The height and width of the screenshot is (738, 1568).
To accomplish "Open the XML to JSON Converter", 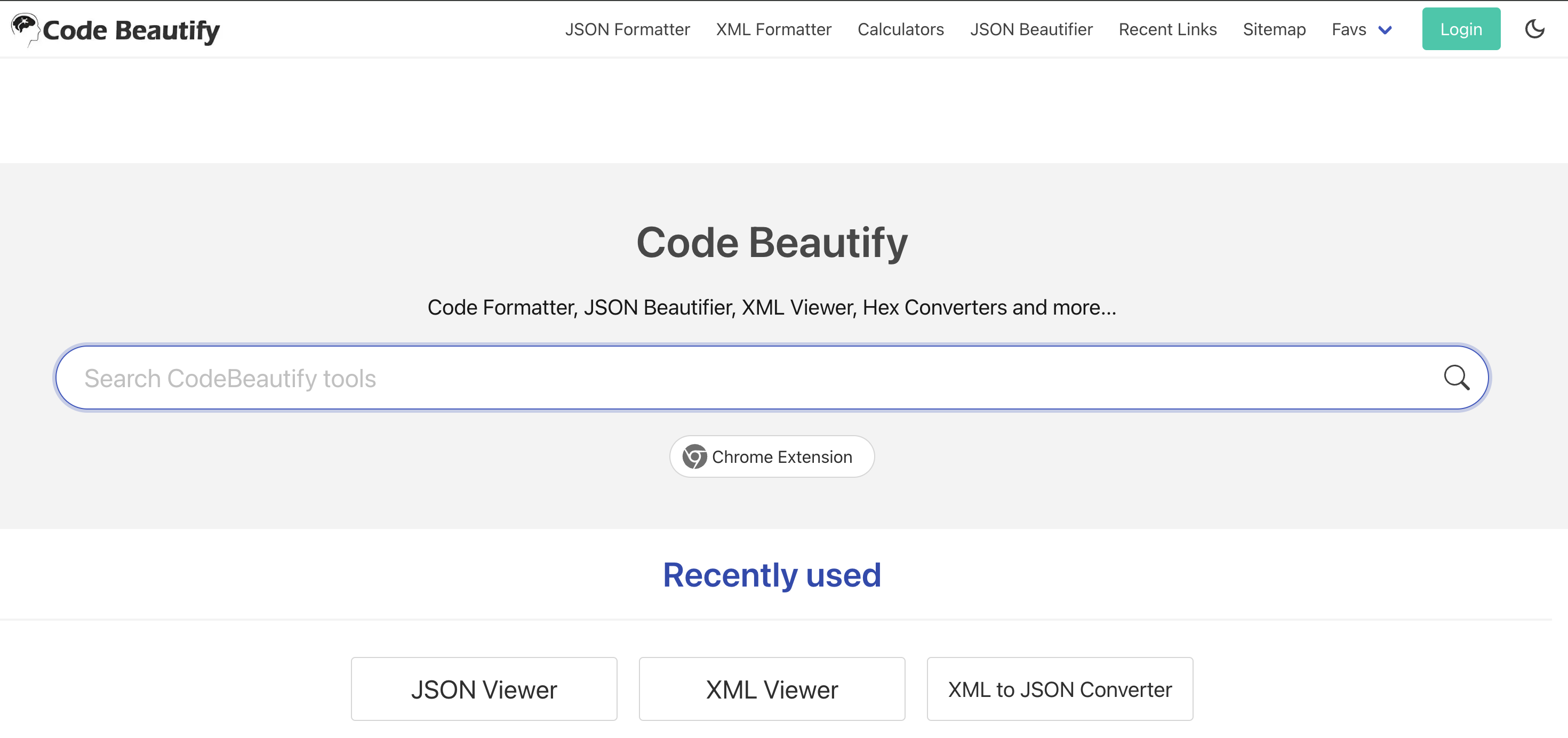I will pos(1060,689).
